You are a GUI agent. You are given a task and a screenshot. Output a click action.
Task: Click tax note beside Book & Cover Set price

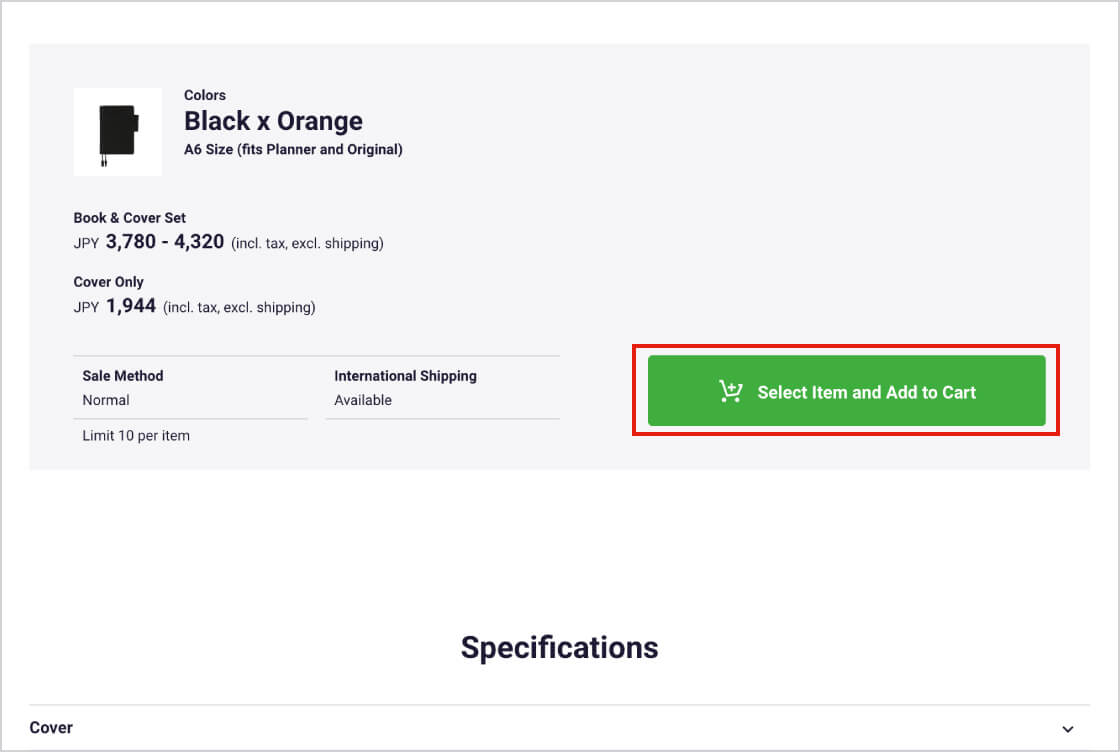click(307, 243)
